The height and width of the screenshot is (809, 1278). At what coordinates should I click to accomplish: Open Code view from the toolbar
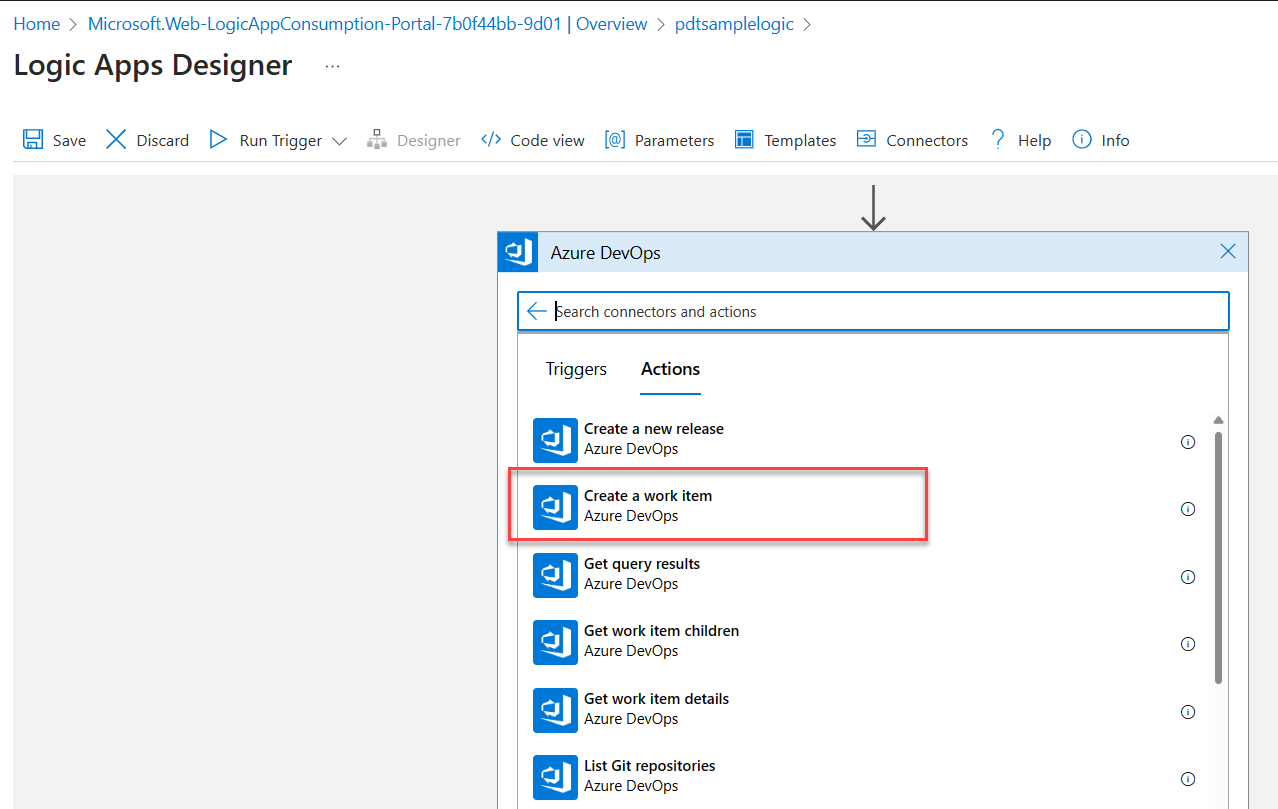point(532,140)
